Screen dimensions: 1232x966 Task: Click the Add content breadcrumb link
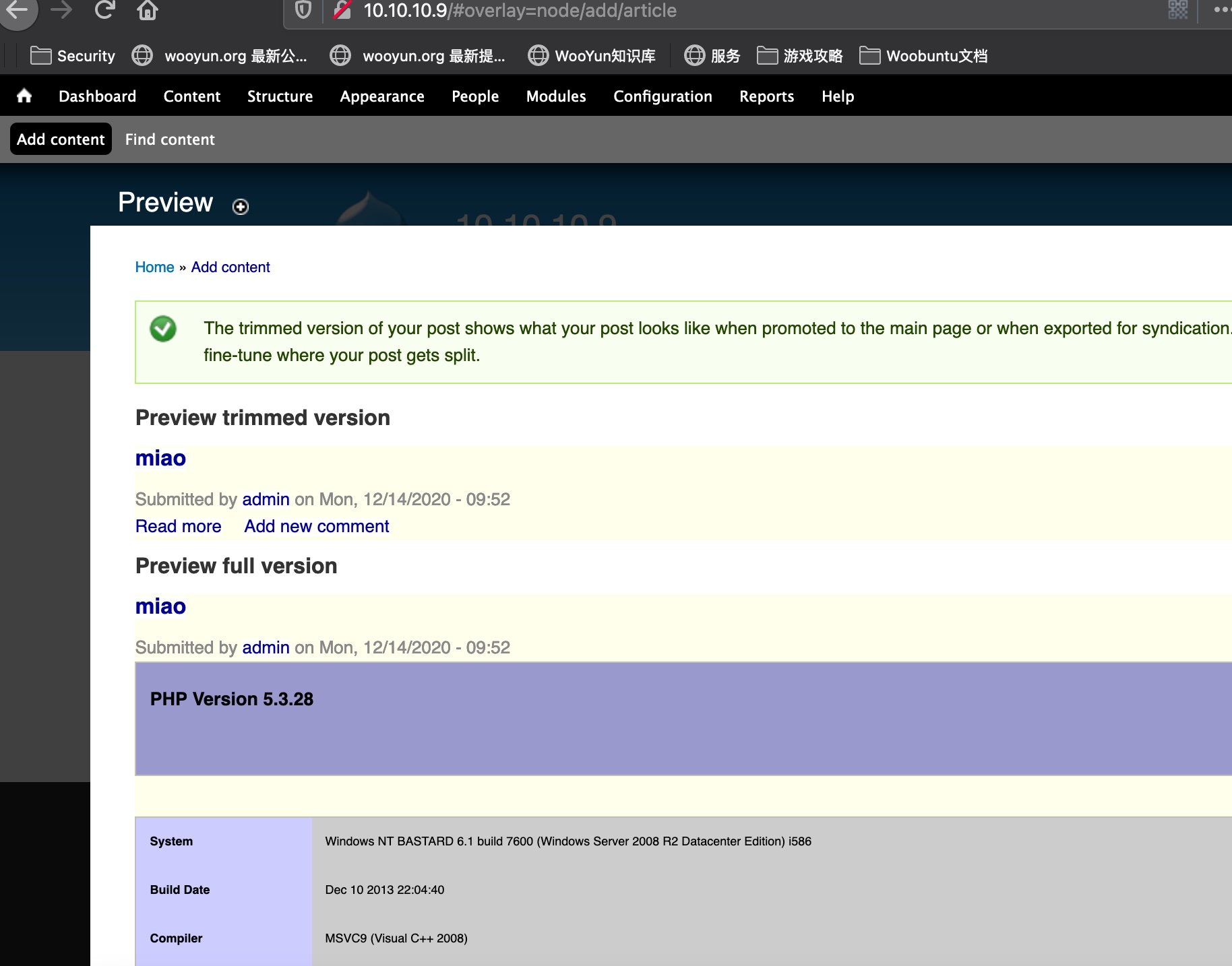(230, 267)
